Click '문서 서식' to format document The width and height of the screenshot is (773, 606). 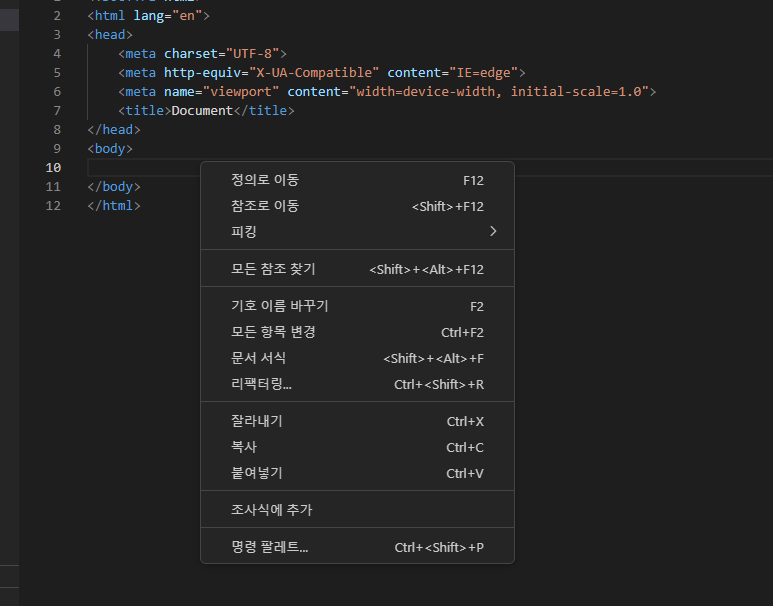click(357, 358)
